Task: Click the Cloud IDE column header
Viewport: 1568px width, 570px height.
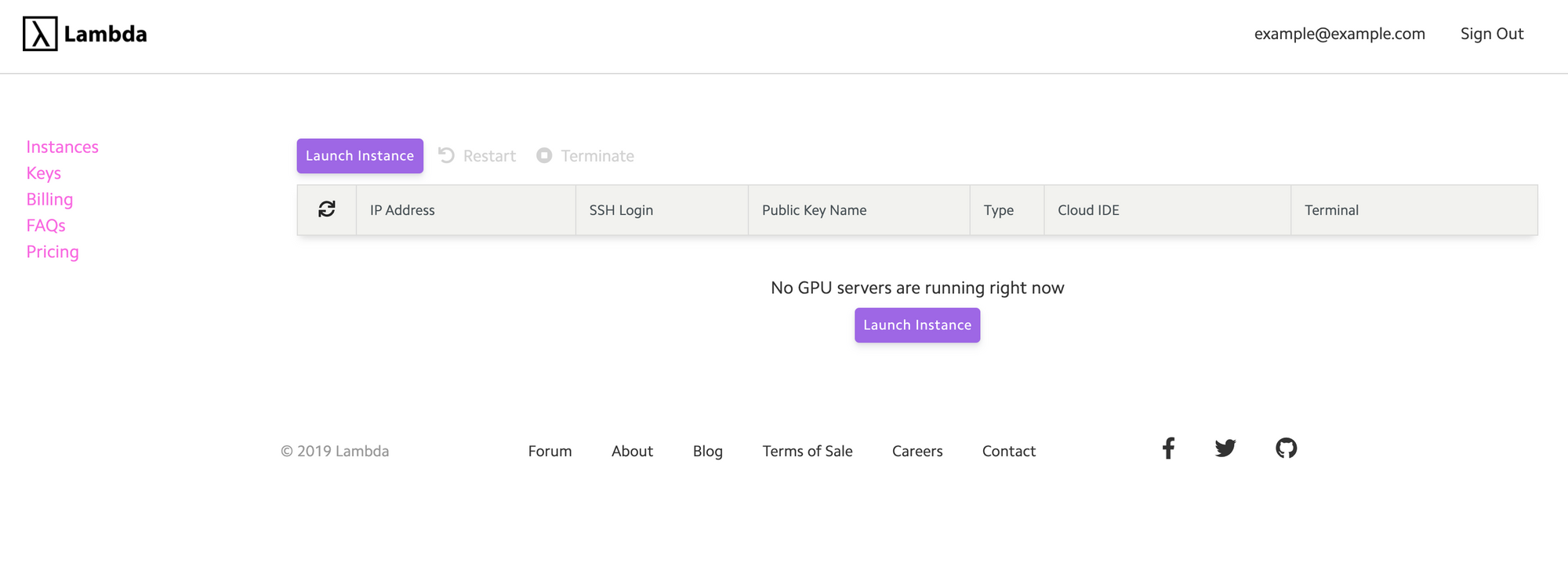Action: pos(1167,210)
